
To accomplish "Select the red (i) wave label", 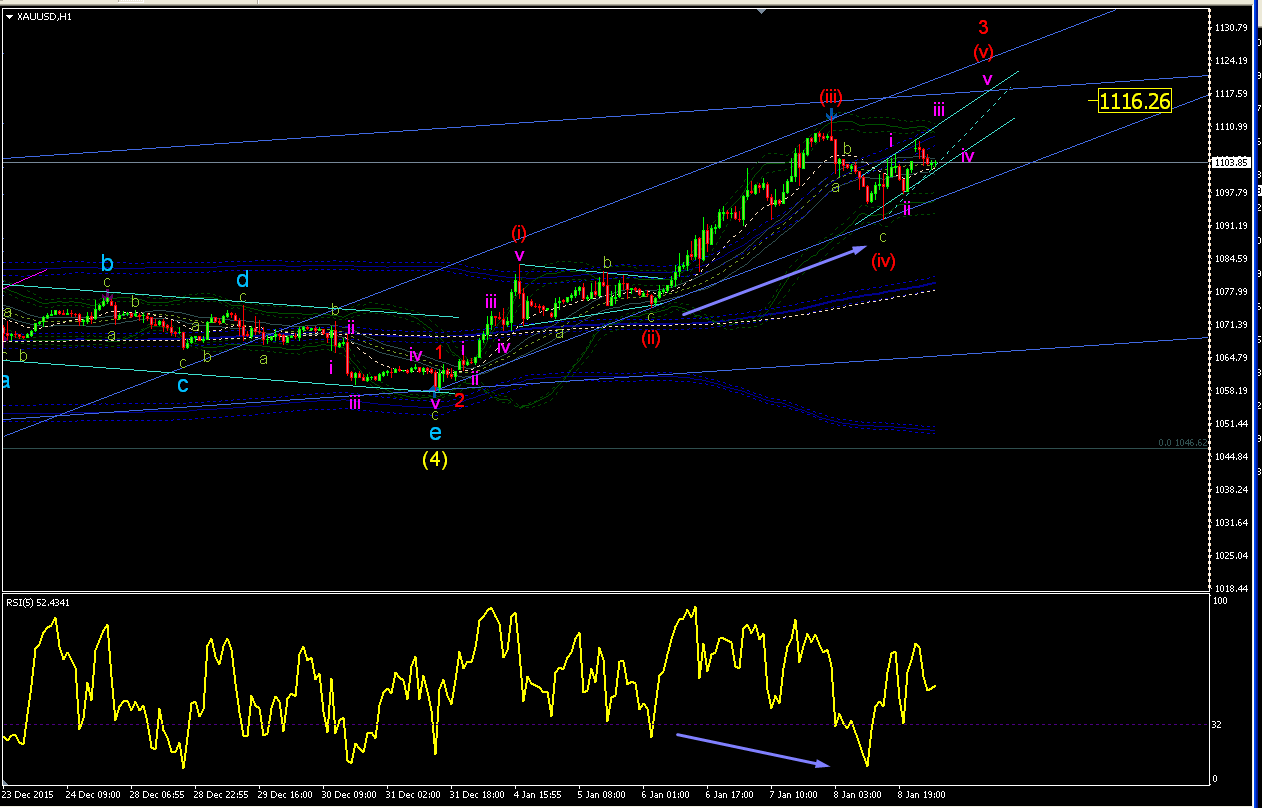I will [x=519, y=233].
